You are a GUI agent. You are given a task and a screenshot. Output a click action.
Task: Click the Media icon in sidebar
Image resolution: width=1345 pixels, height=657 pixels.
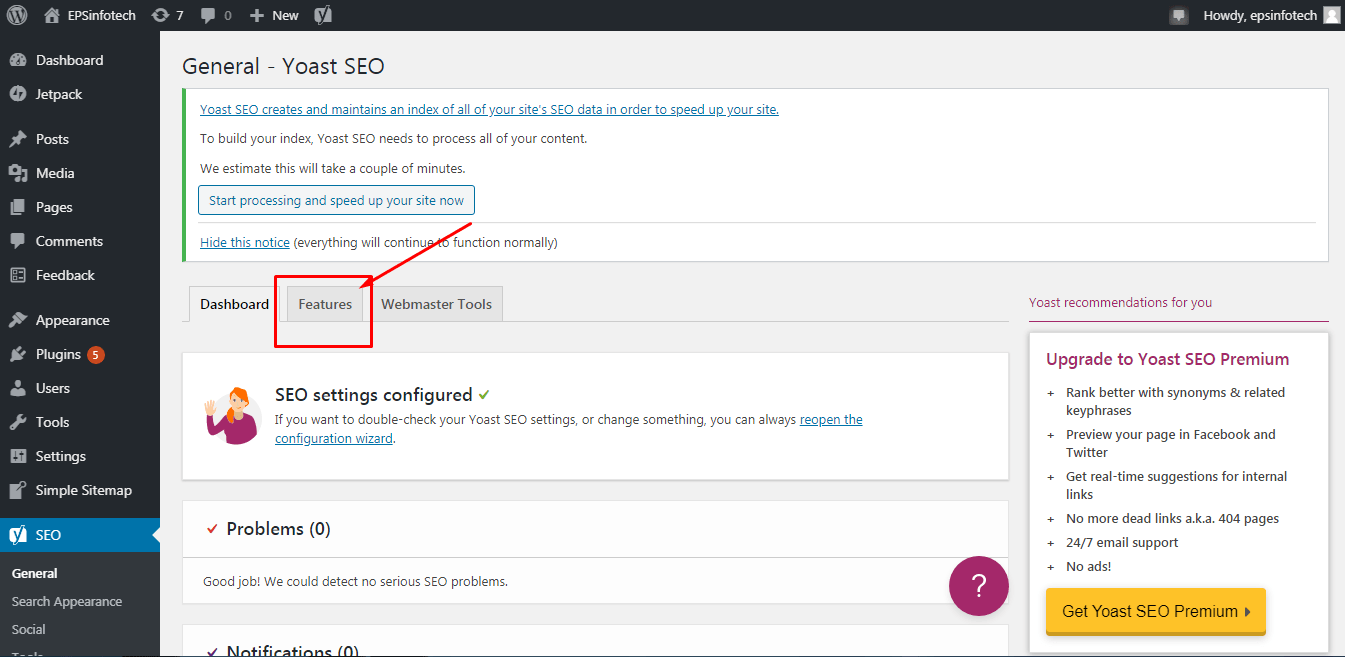click(18, 173)
